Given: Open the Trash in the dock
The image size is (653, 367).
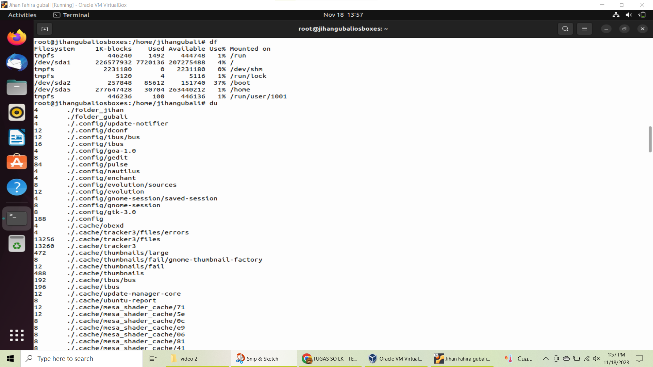Looking at the screenshot, I should point(17,244).
